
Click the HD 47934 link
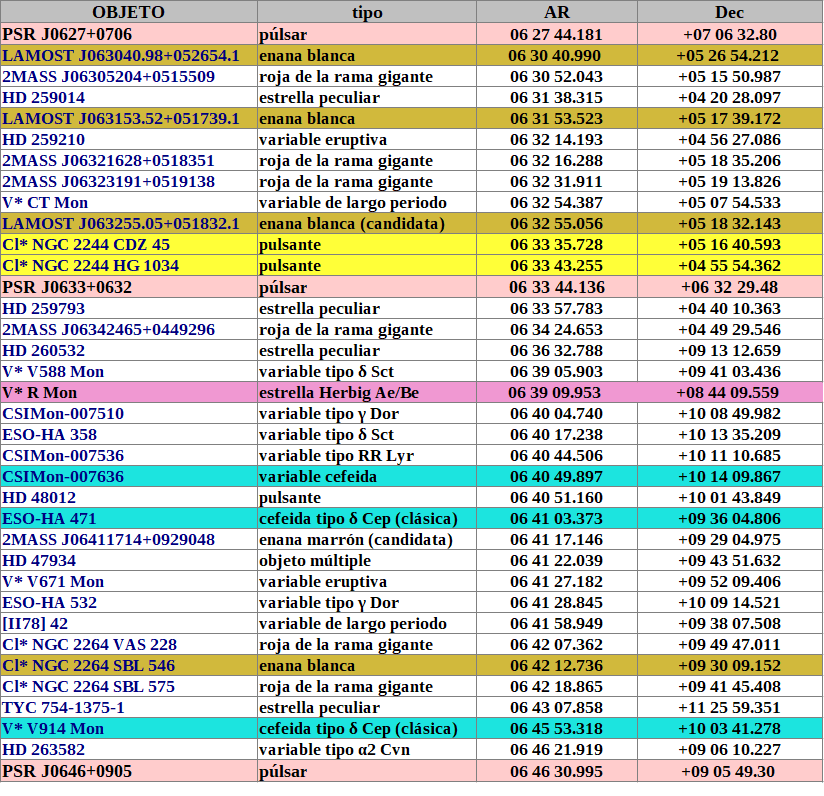coord(39,561)
